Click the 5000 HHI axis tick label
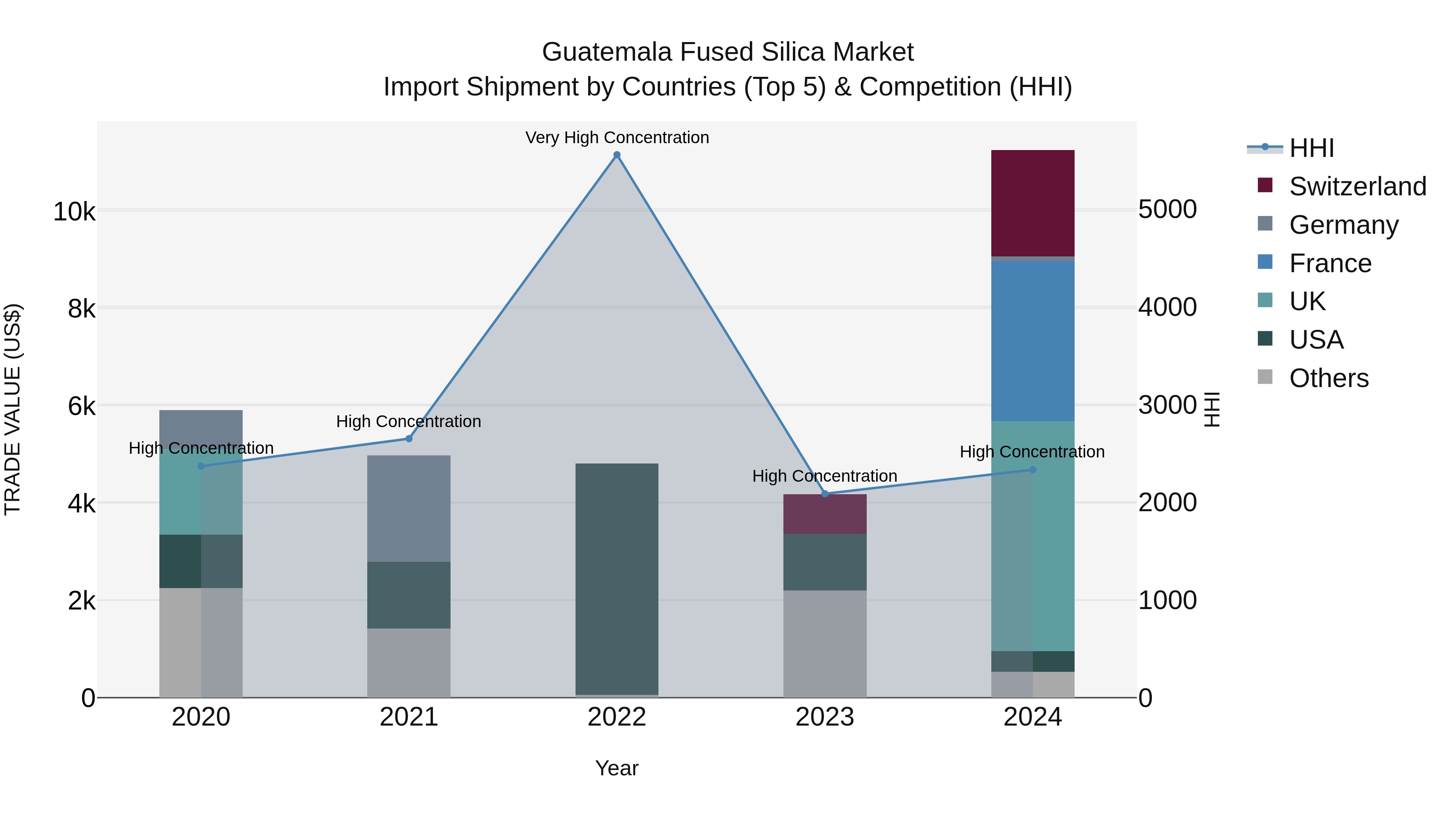Screen dimensions: 1456x819 point(1167,209)
